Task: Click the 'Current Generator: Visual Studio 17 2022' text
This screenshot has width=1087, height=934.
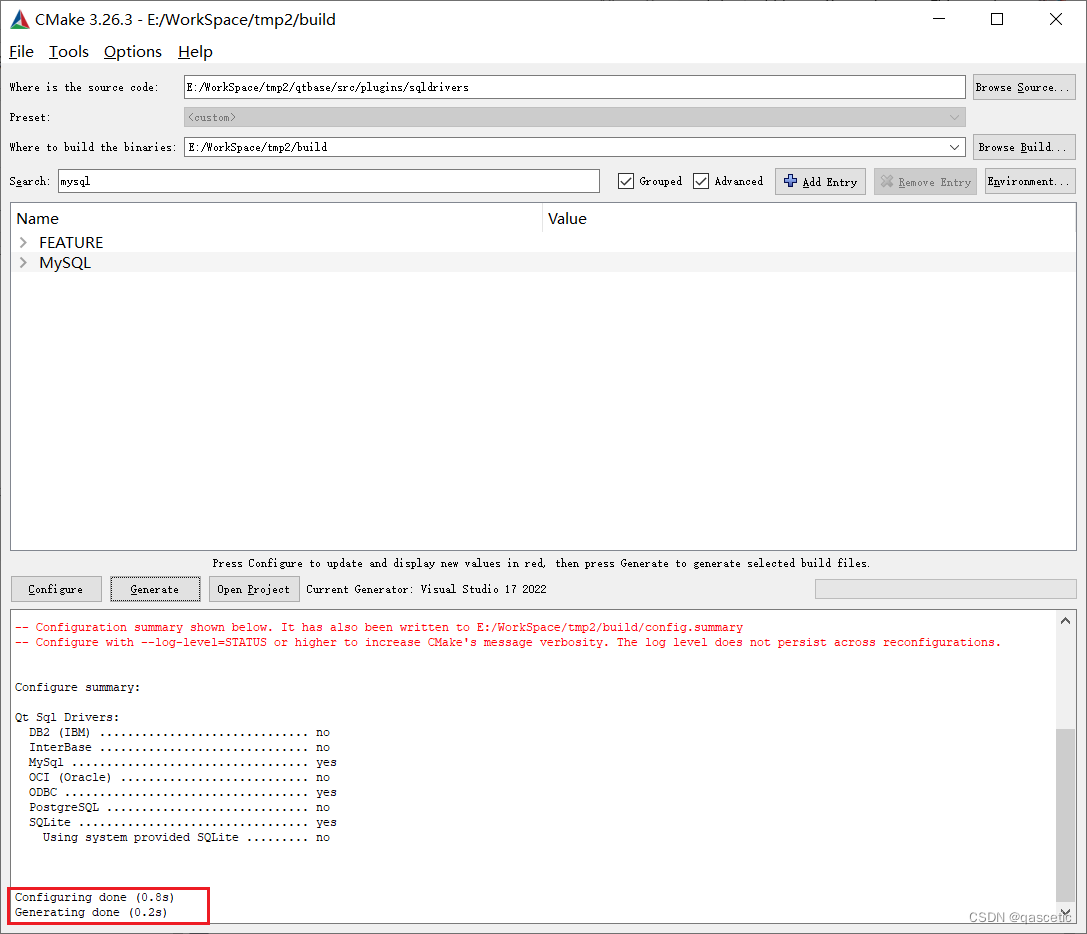Action: 426,589
